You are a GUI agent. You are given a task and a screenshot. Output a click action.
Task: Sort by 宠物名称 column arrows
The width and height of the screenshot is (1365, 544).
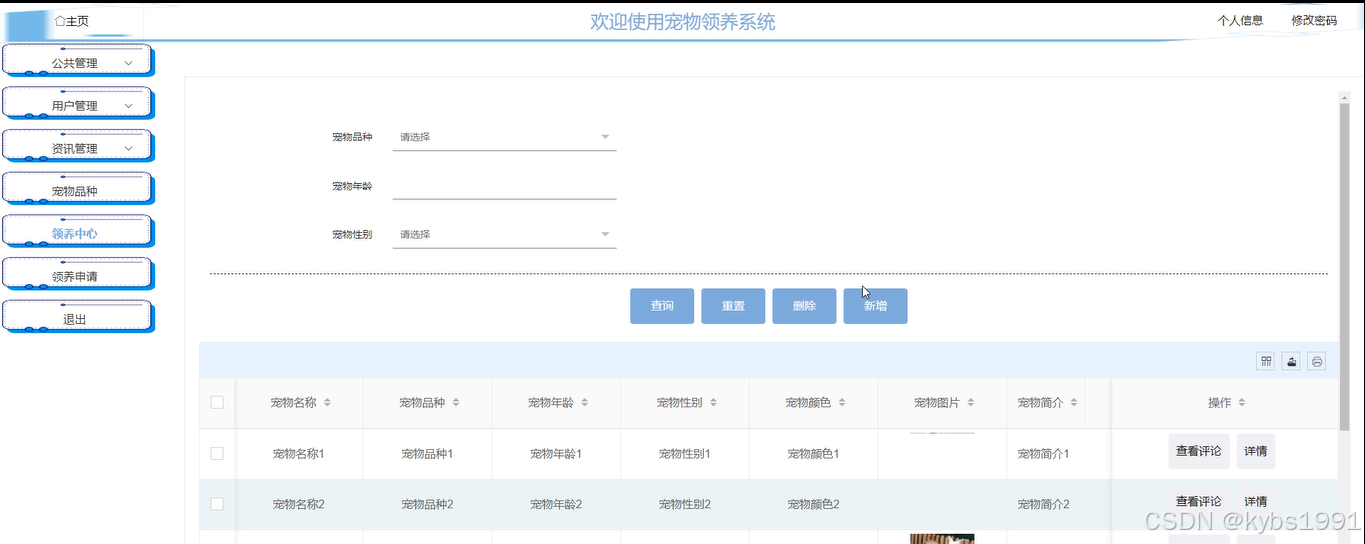tap(327, 403)
